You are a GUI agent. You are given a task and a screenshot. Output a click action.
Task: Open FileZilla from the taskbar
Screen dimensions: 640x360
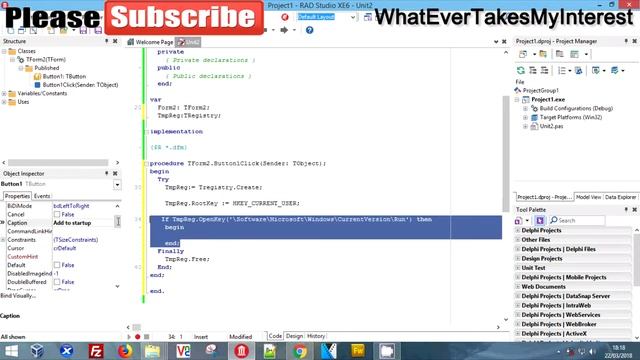(96, 351)
